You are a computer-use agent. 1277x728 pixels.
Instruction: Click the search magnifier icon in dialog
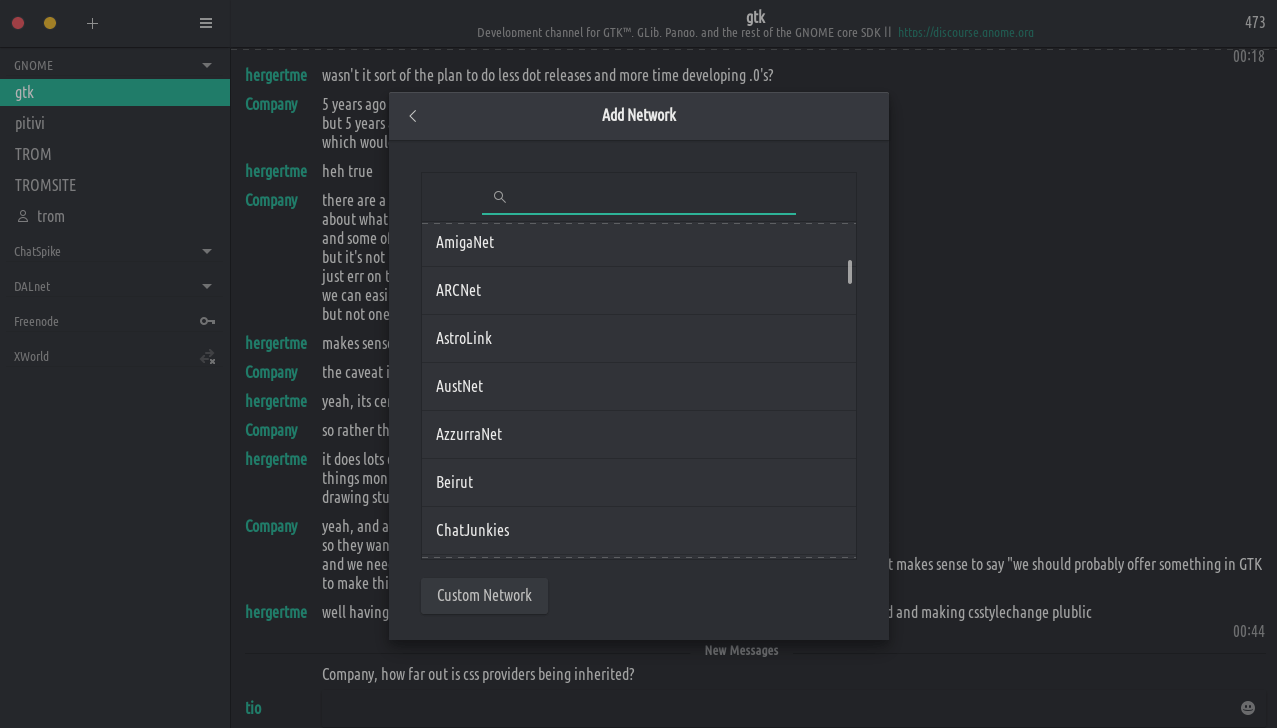pyautogui.click(x=500, y=197)
